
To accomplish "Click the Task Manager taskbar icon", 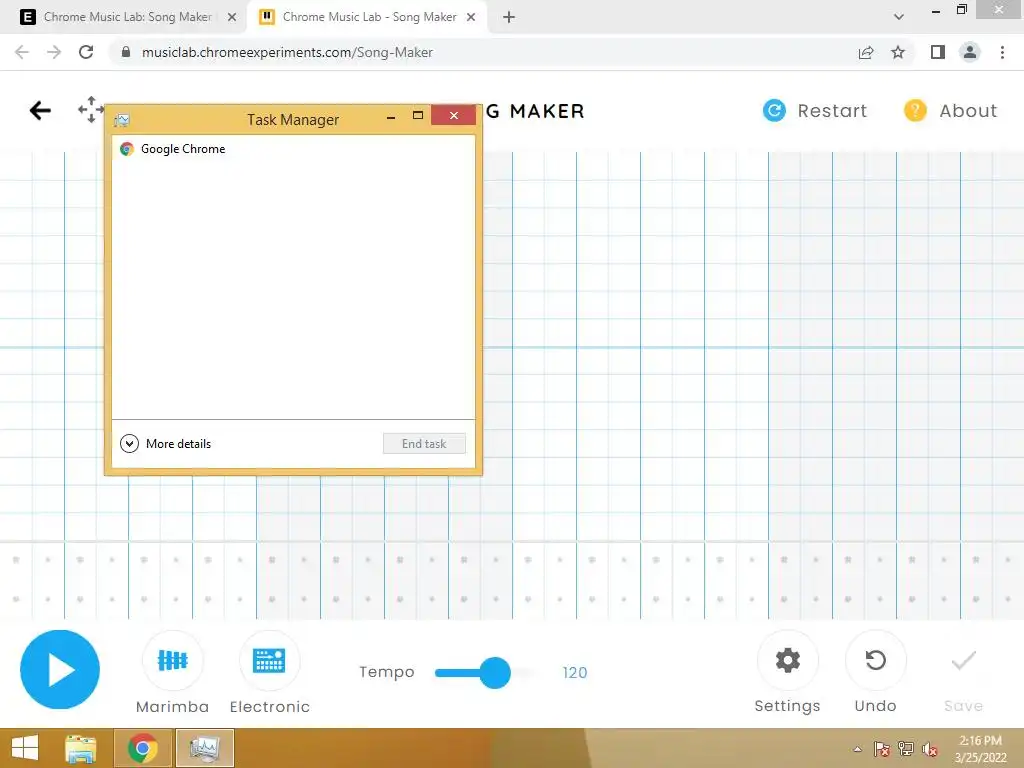I will coord(205,748).
